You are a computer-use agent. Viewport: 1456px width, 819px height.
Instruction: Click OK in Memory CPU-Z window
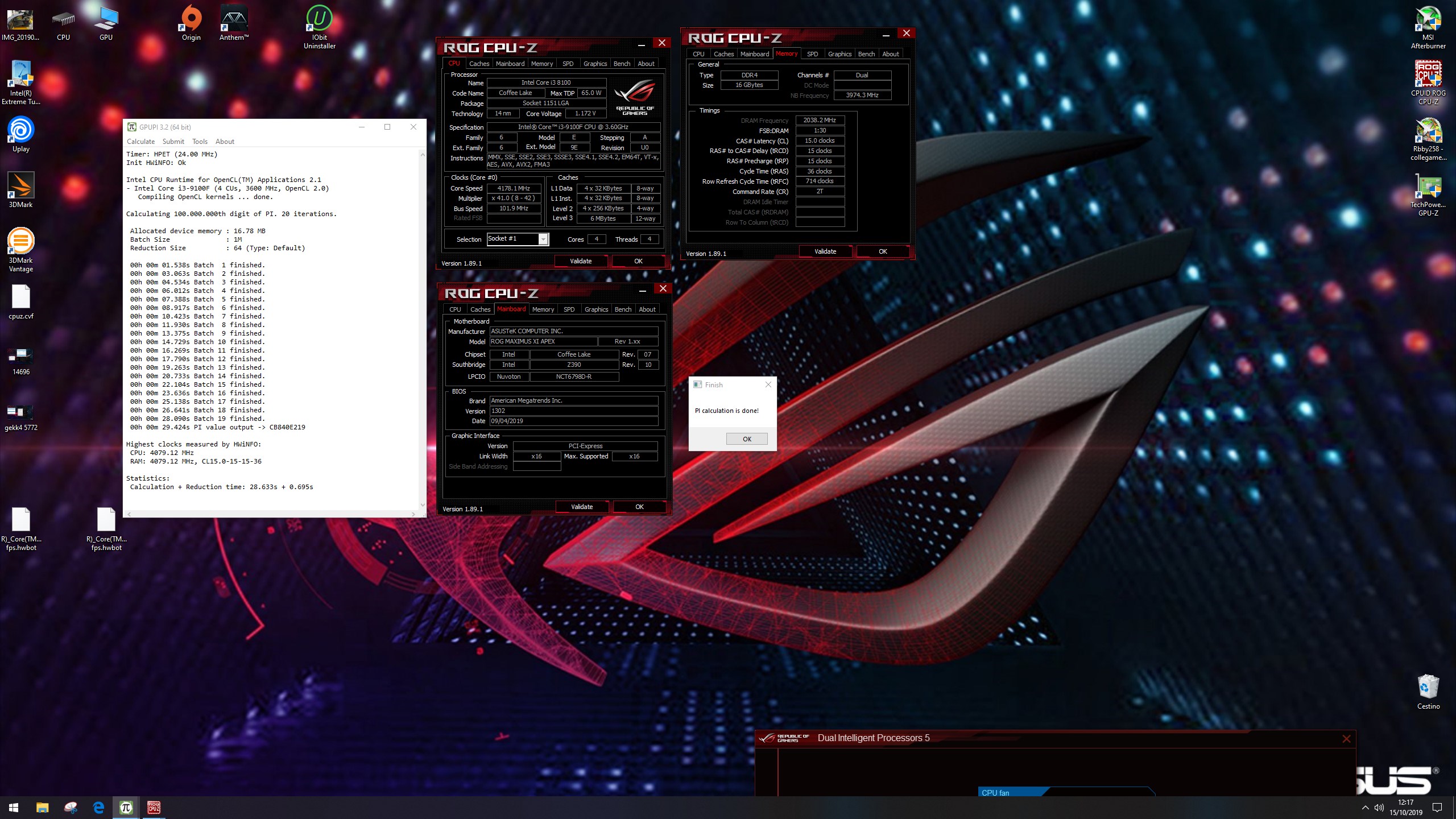[x=883, y=251]
